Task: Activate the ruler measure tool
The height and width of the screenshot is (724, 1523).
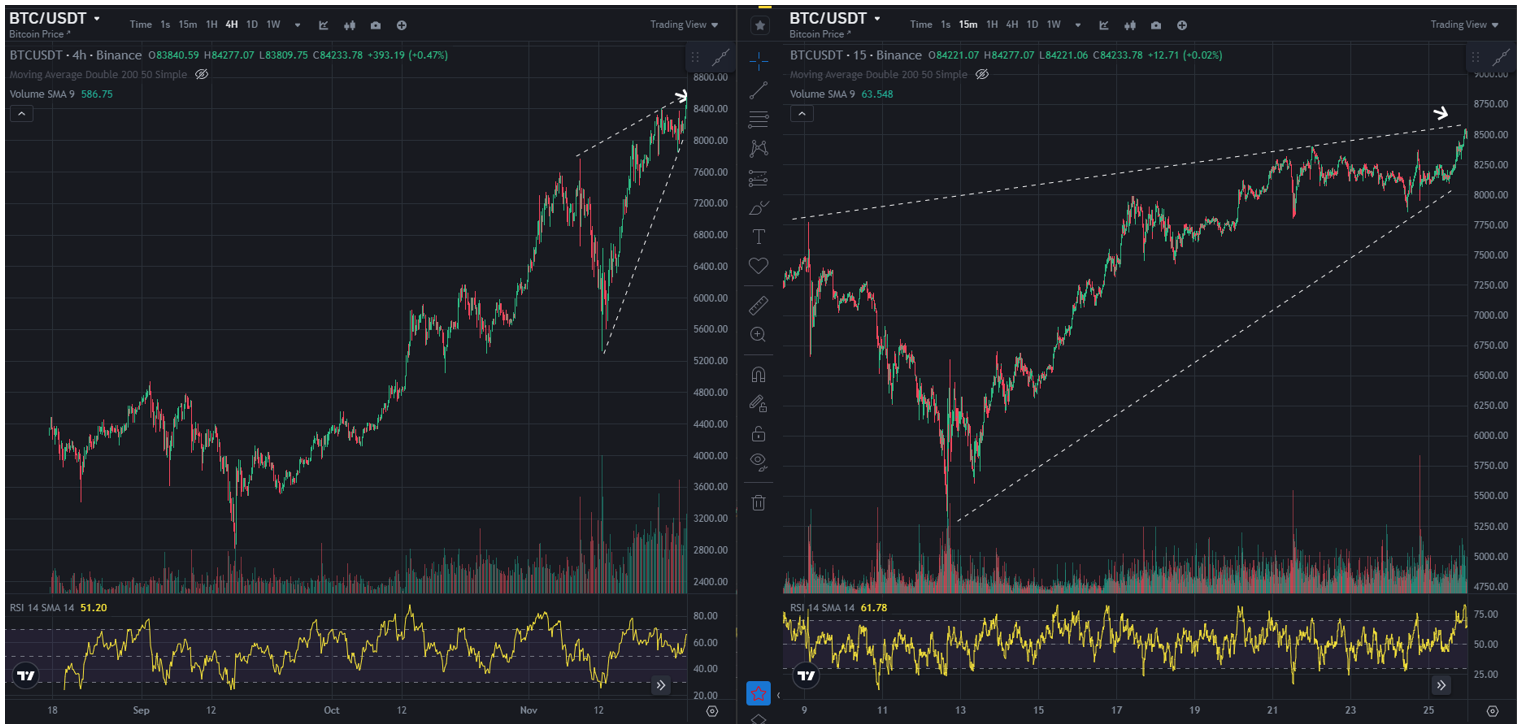Action: (758, 305)
